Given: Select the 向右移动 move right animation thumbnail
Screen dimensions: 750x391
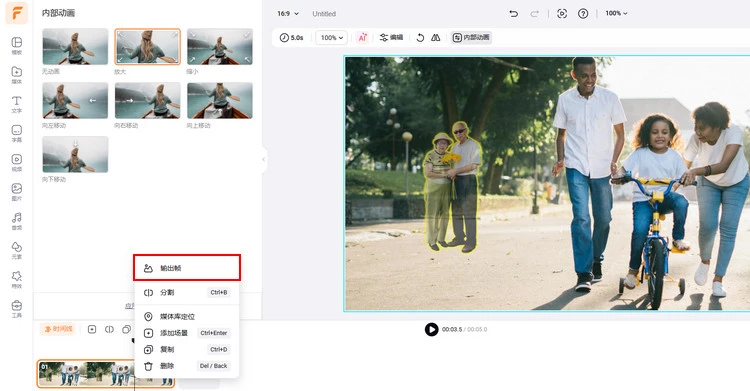Looking at the screenshot, I should pos(147,101).
